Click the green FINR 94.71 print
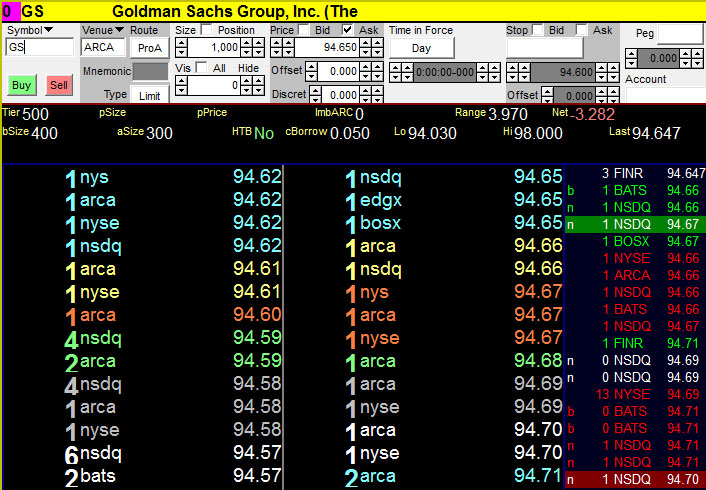Viewport: 706px width, 490px height. (635, 343)
